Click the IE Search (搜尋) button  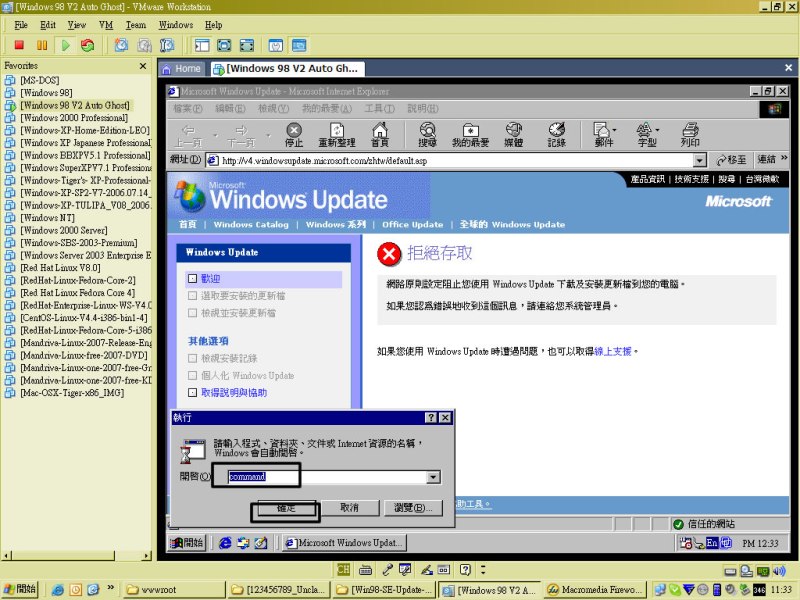[427, 135]
